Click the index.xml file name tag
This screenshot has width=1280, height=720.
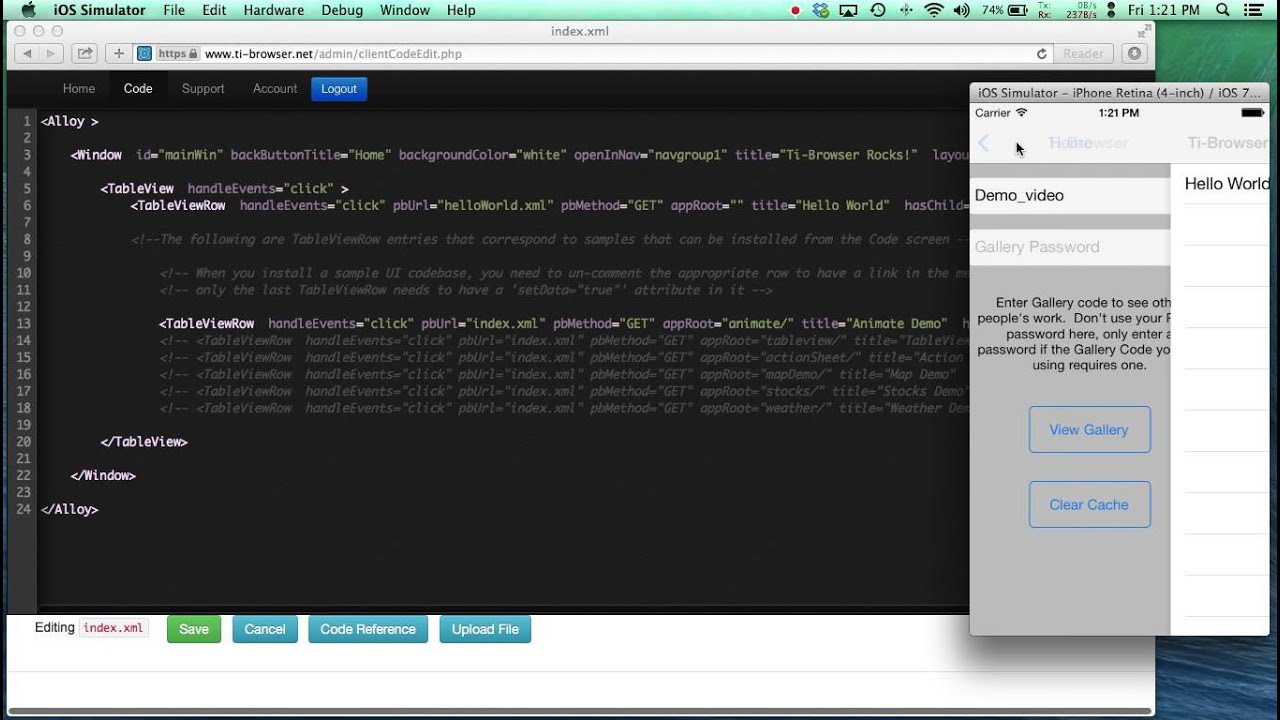[113, 628]
